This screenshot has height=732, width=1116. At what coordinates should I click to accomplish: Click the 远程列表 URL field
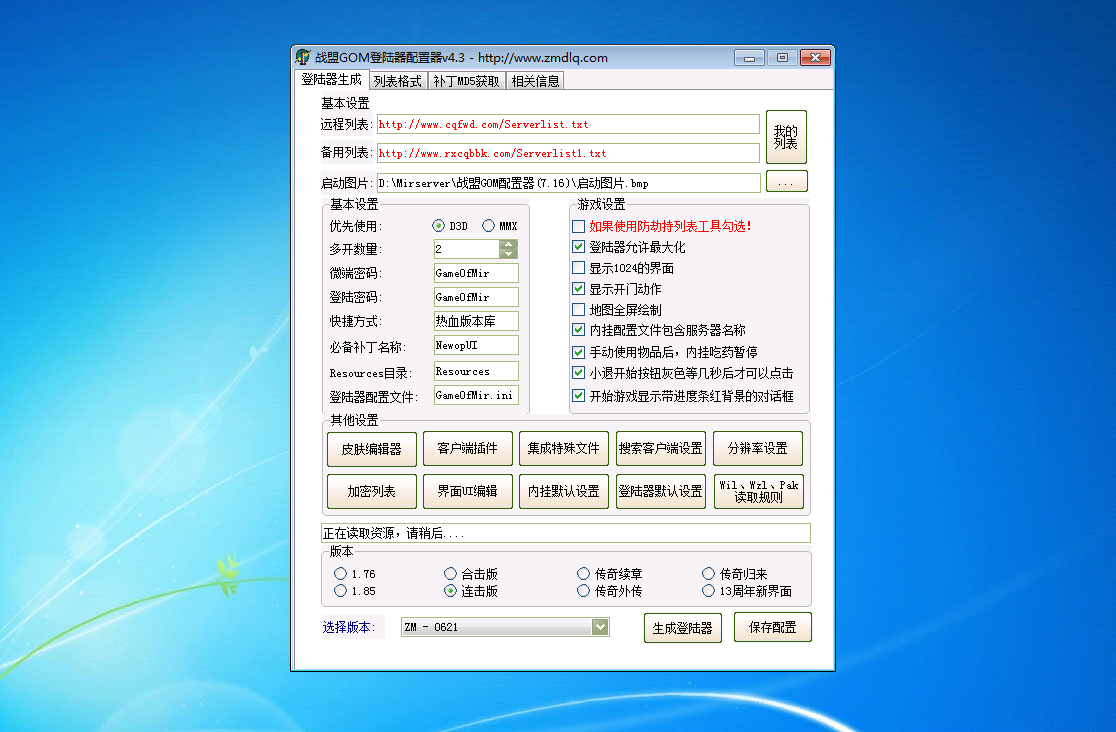(568, 124)
